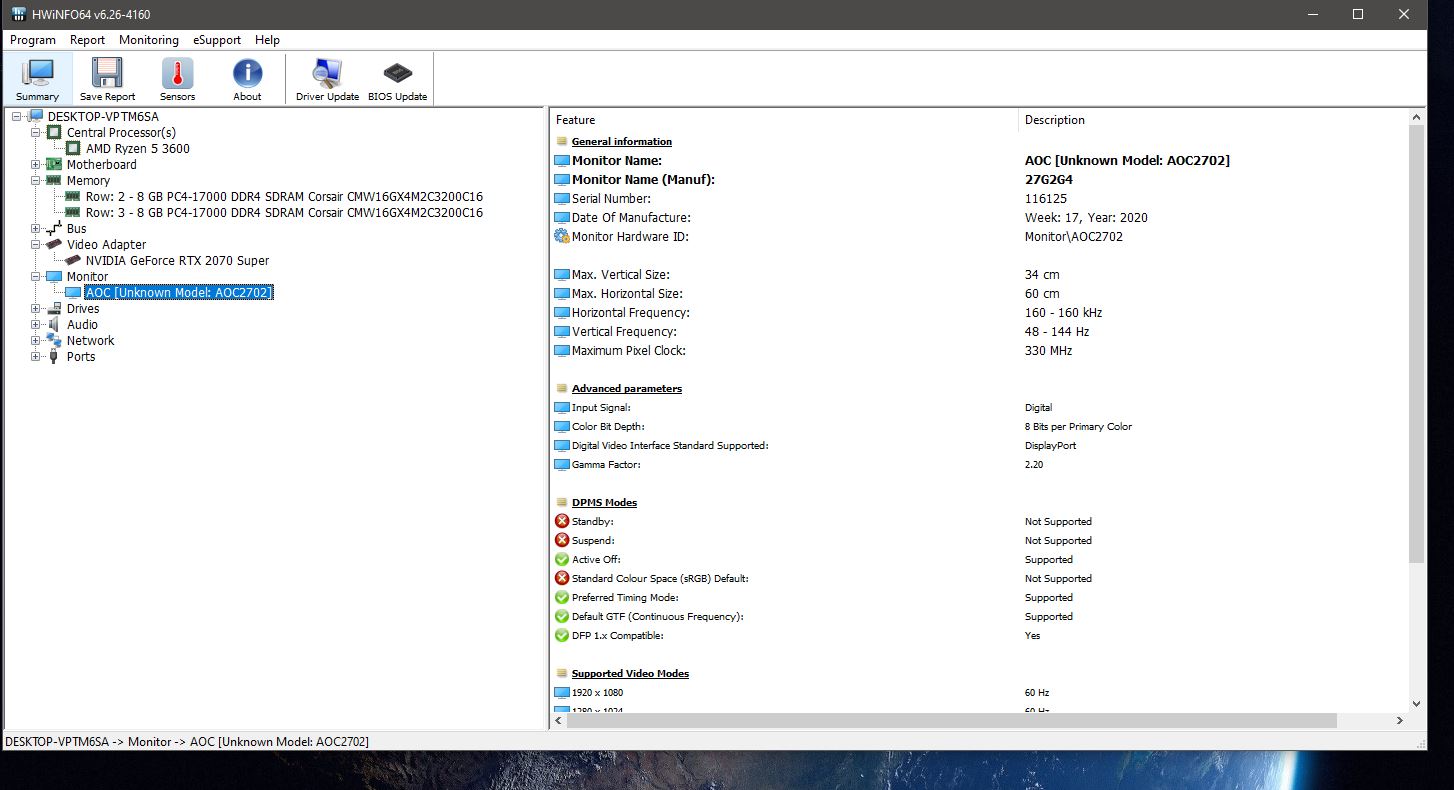Click the horizontal scrollbar right arrow

pos(1399,721)
